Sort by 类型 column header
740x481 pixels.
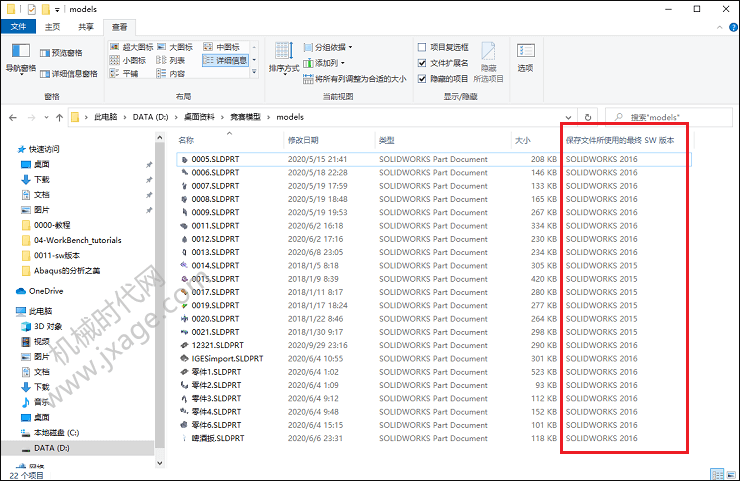(x=443, y=140)
